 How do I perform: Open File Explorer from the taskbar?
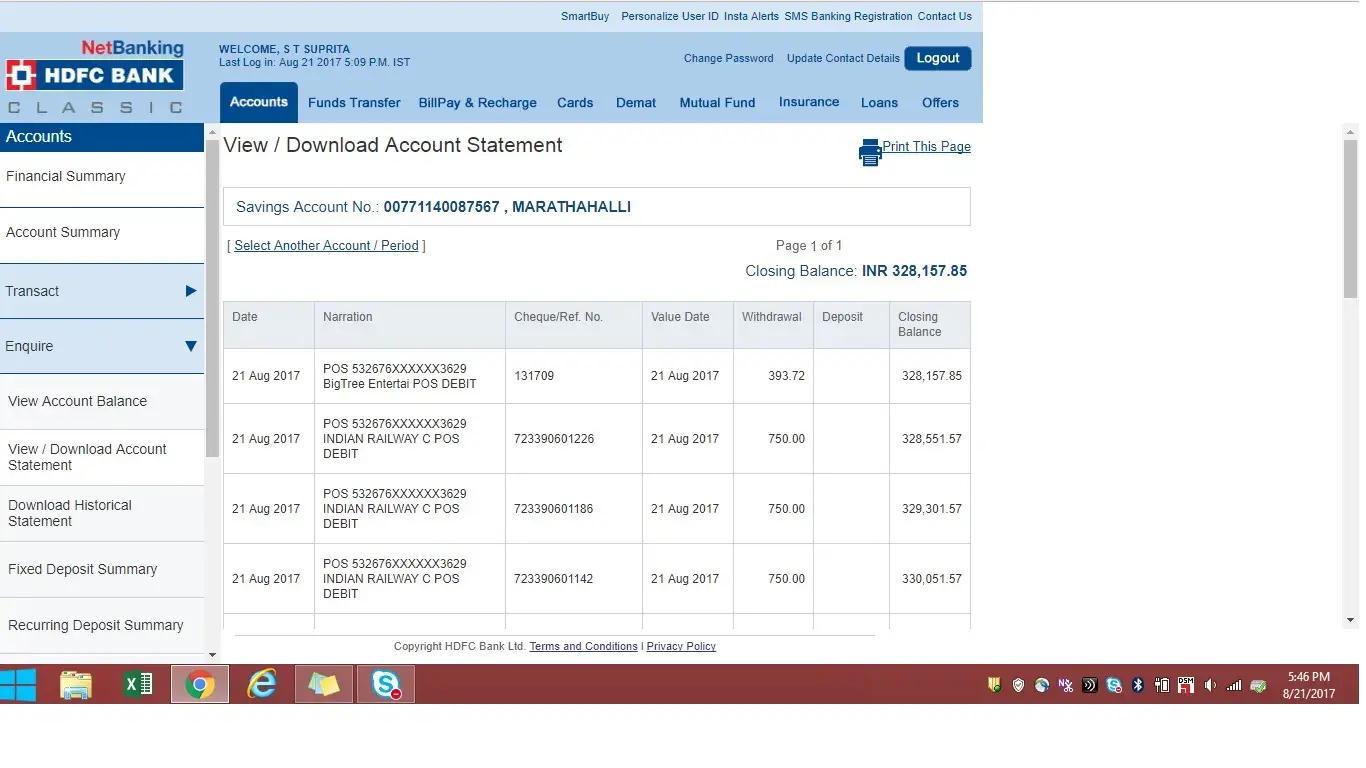(76, 685)
